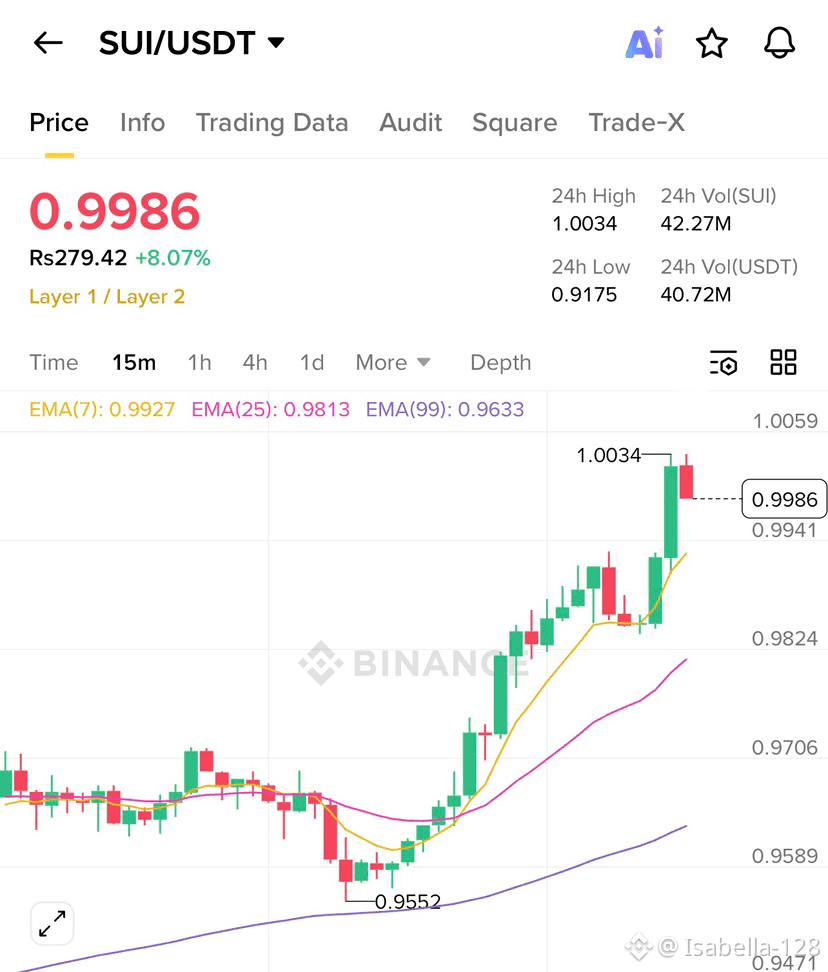Screen dimensions: 828x972
Task: Open the Trade-X tab
Action: [x=636, y=123]
